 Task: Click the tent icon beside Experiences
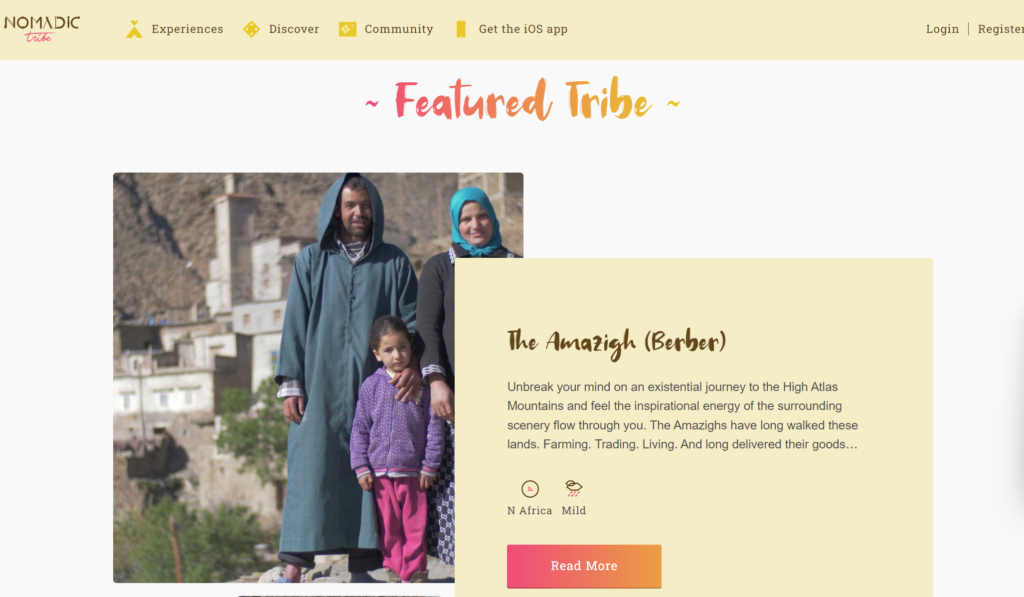(x=134, y=29)
